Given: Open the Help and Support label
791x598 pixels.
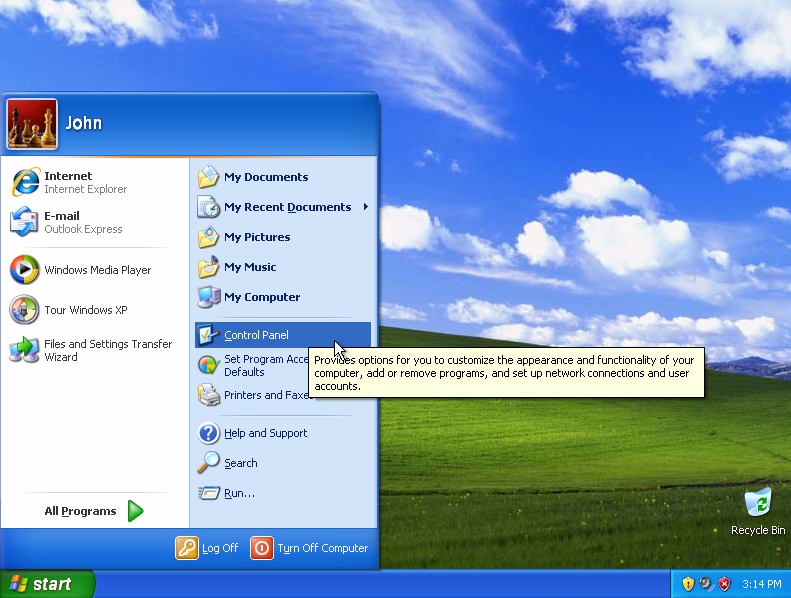Looking at the screenshot, I should tap(265, 433).
